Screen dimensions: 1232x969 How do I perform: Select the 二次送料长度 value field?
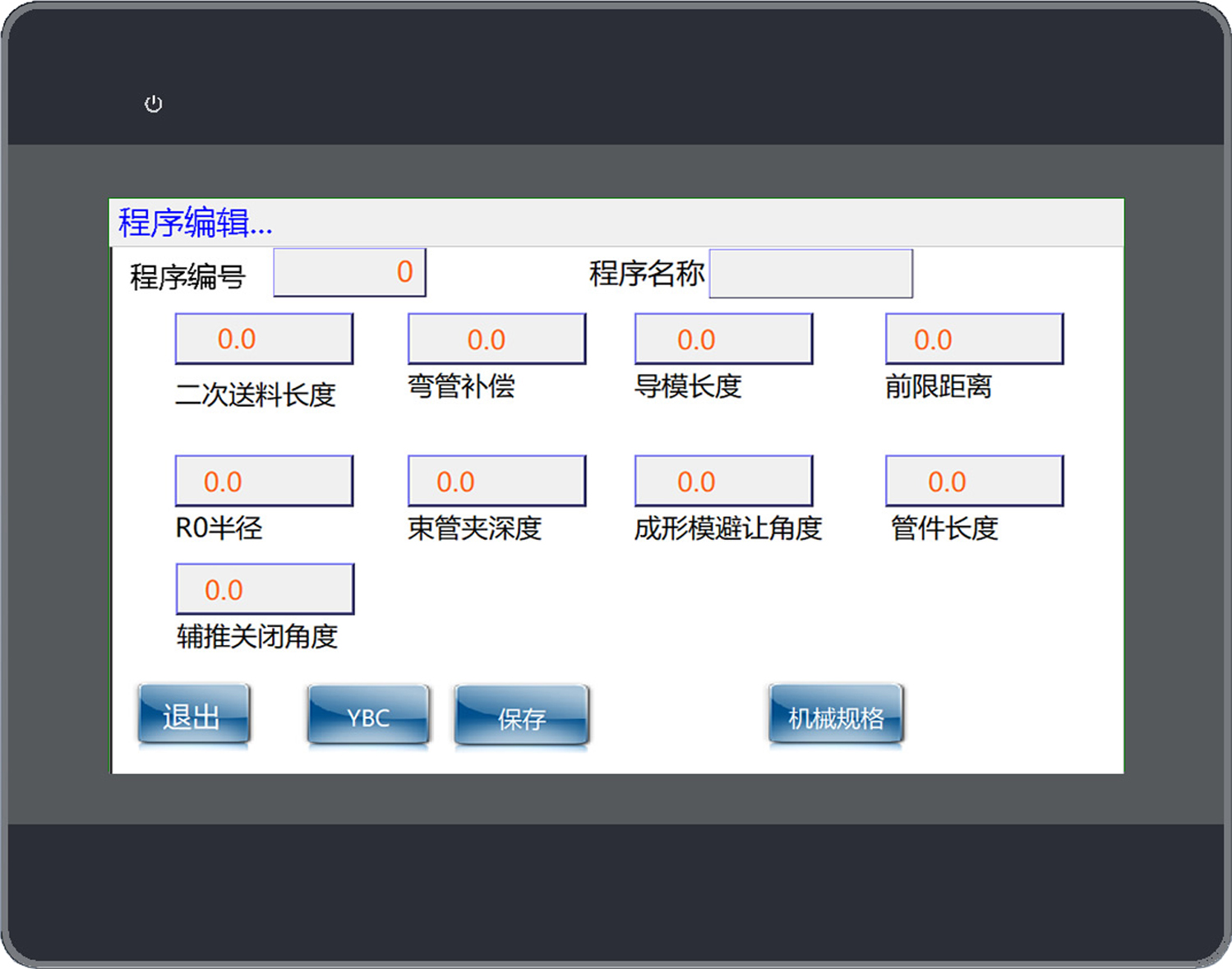point(264,339)
